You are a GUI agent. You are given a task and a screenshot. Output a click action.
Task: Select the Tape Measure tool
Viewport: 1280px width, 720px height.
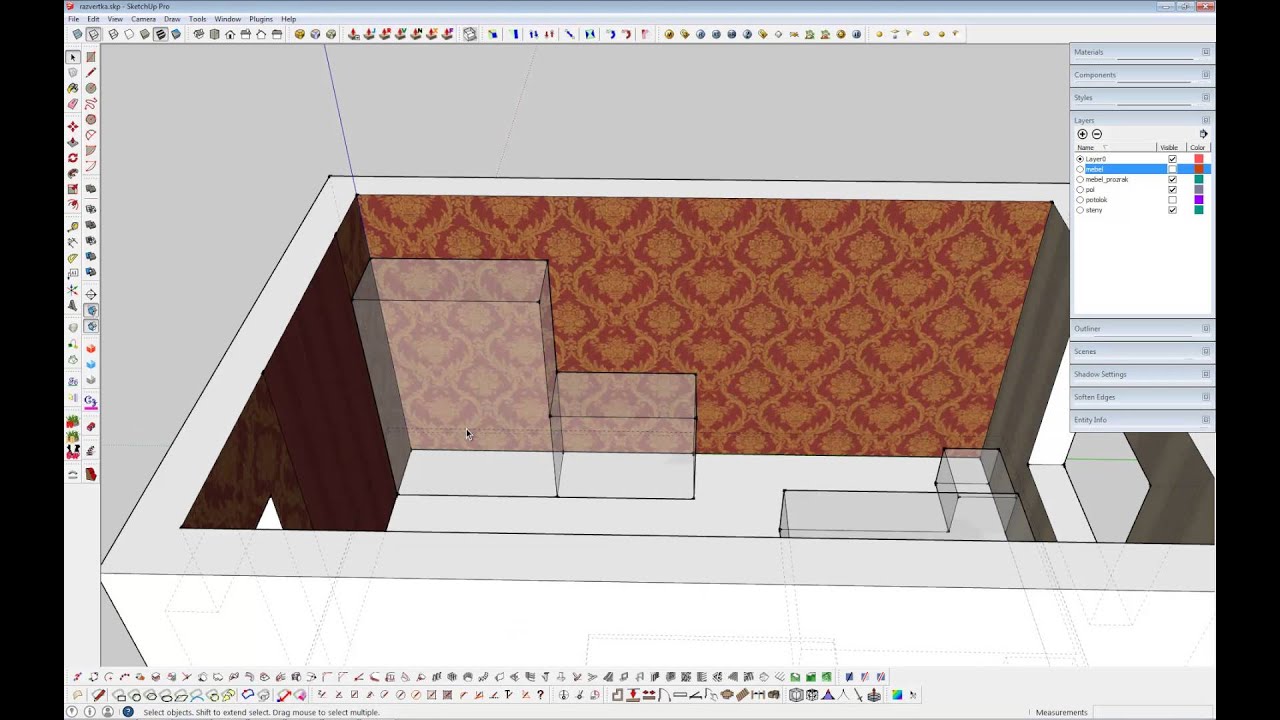coord(72,226)
